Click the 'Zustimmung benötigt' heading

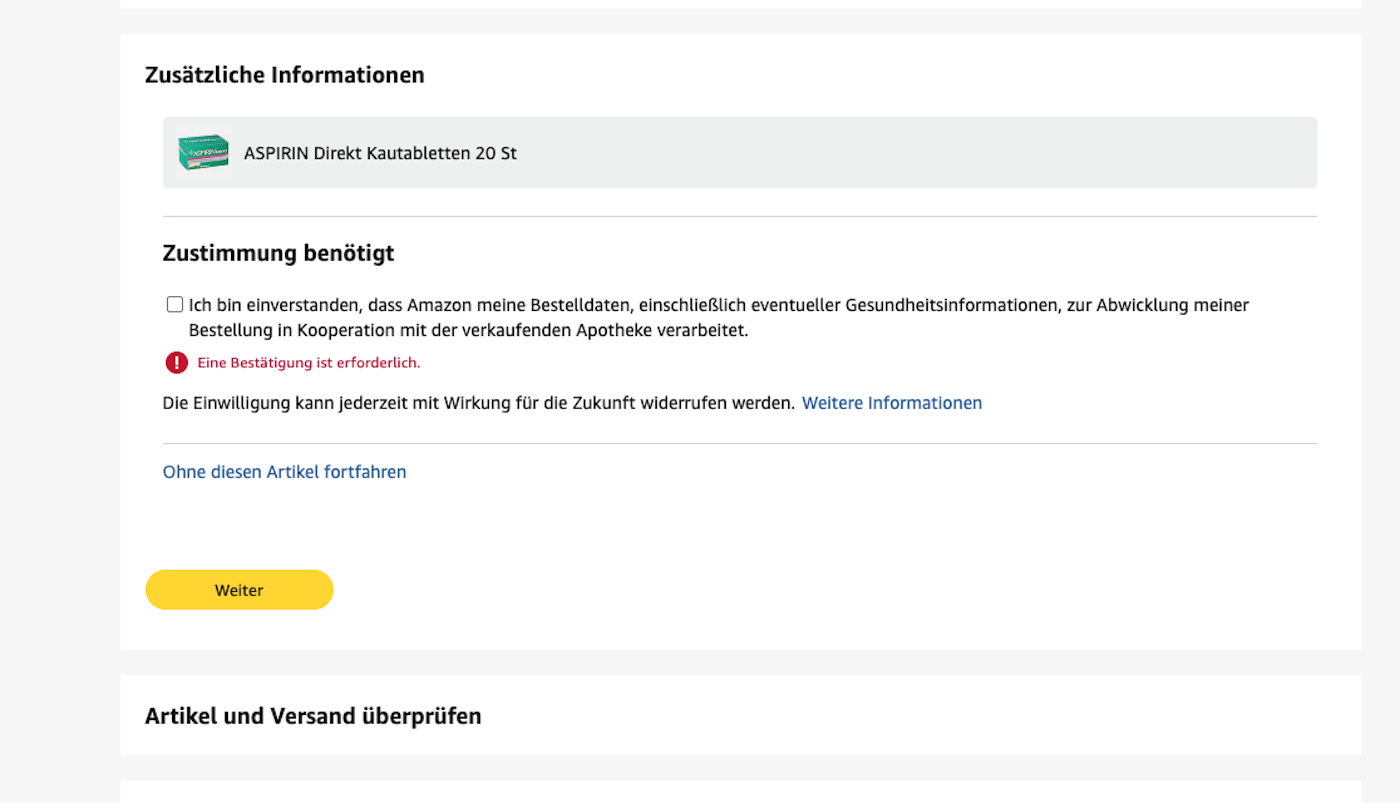pyautogui.click(x=278, y=253)
